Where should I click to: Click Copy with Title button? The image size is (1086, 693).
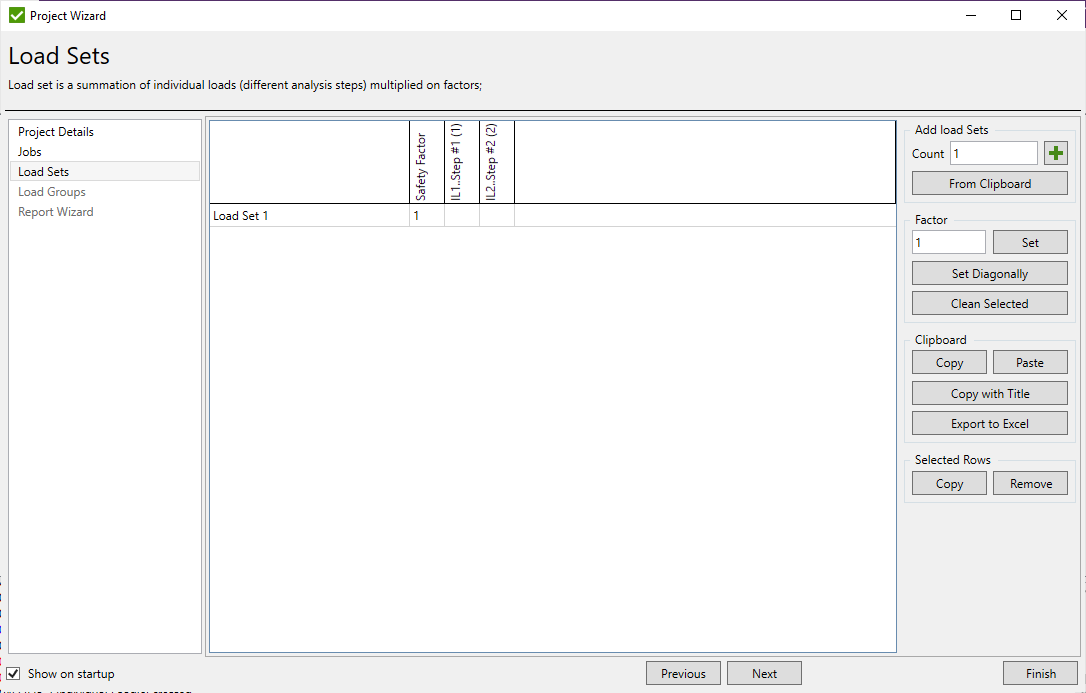click(x=990, y=393)
